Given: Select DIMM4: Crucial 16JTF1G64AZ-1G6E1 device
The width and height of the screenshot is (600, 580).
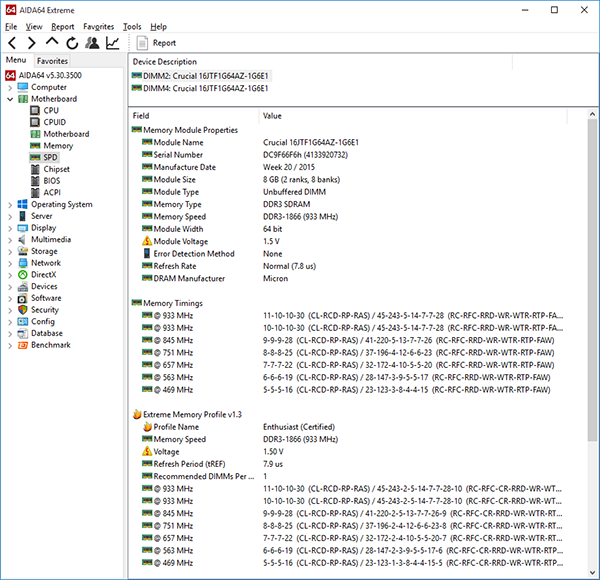Looking at the screenshot, I should click(200, 88).
